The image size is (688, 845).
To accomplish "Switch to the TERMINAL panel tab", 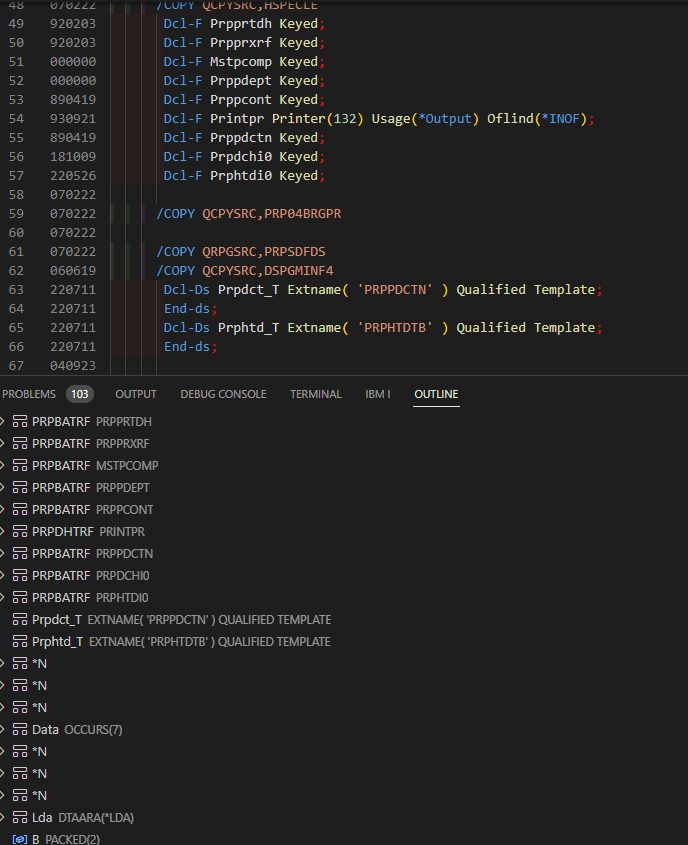I will (316, 394).
